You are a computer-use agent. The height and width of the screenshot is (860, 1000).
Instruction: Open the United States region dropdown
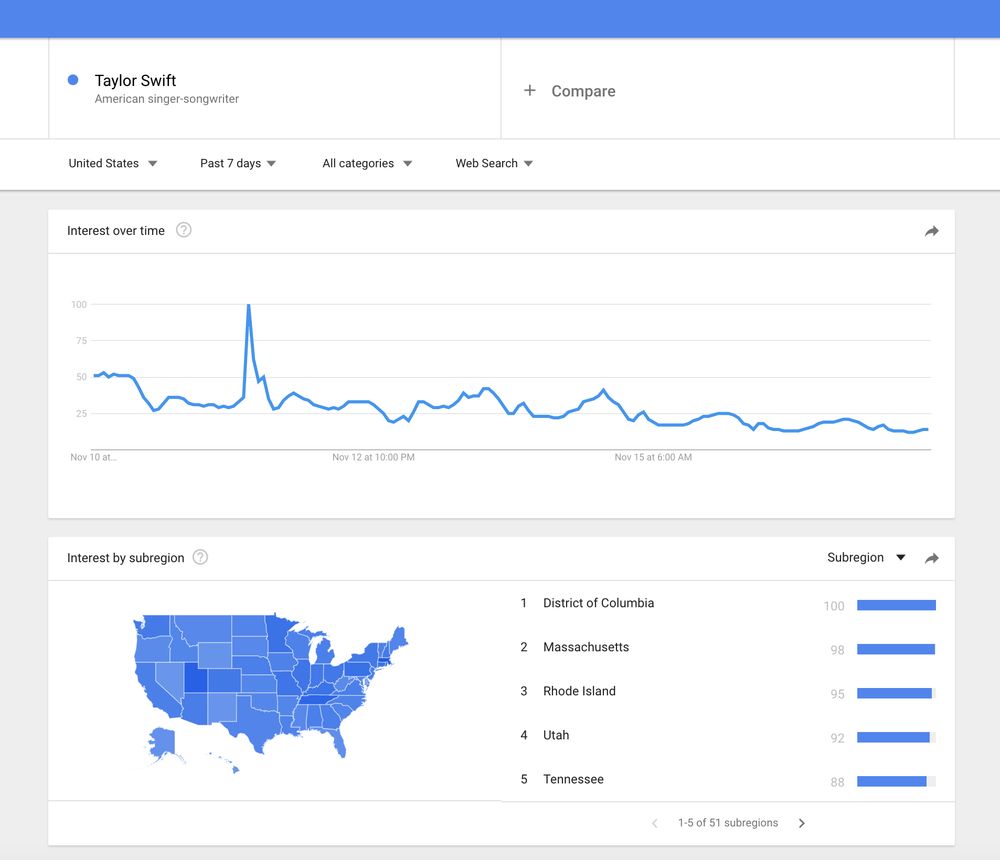(x=112, y=163)
